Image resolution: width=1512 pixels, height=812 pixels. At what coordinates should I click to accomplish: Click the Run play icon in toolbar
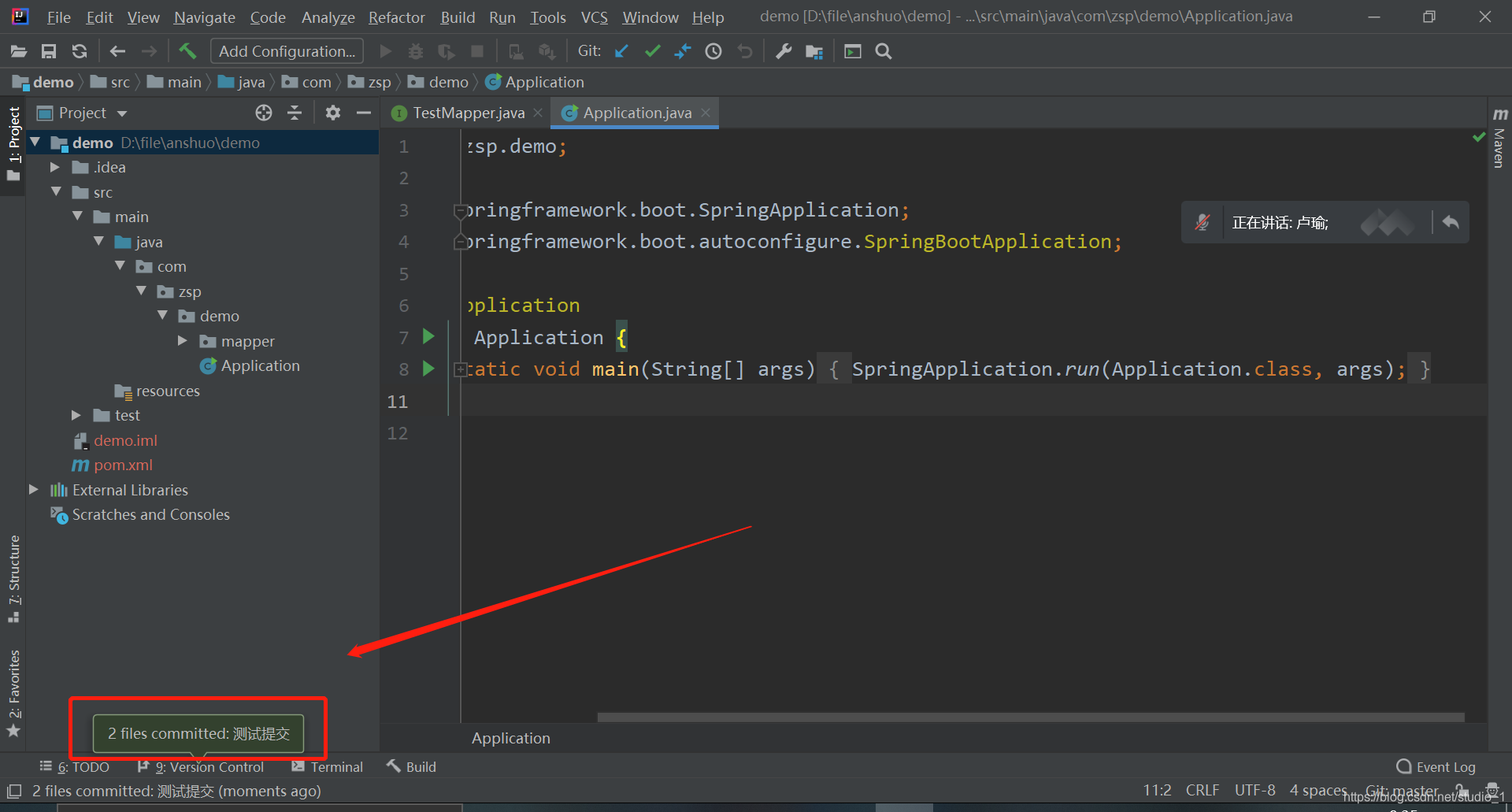386,51
